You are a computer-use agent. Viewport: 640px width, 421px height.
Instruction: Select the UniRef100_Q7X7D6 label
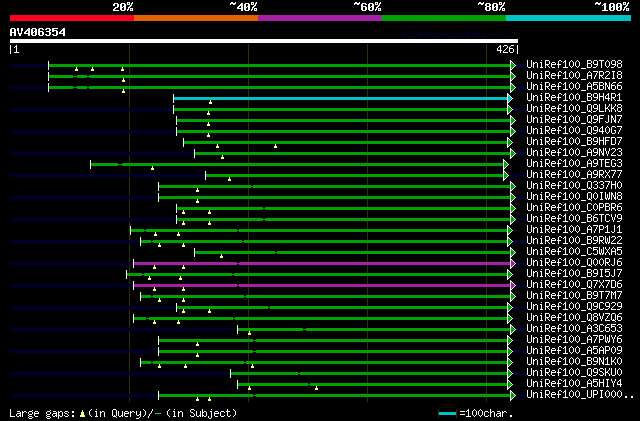point(574,285)
